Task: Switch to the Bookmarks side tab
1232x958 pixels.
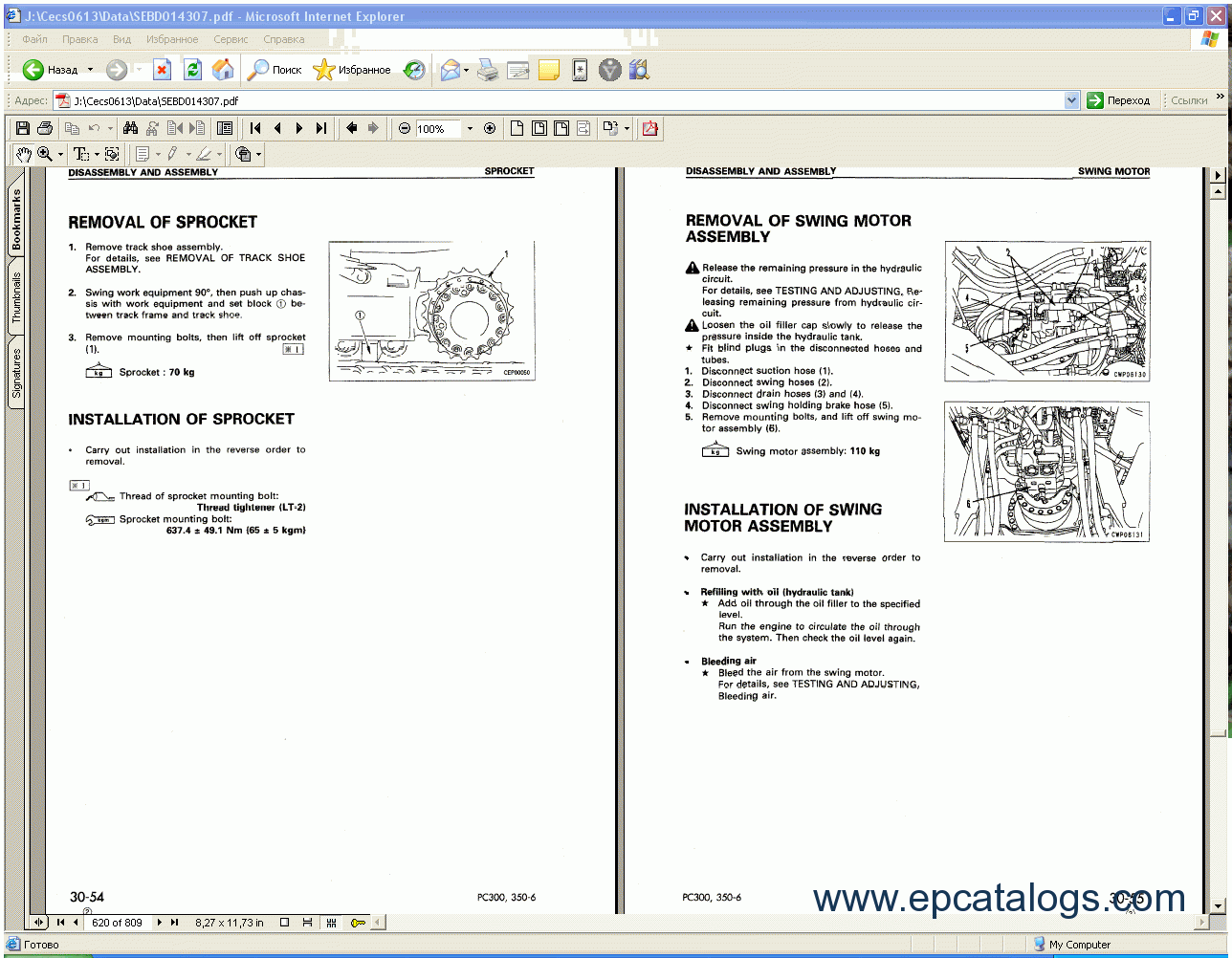Action: pyautogui.click(x=16, y=219)
